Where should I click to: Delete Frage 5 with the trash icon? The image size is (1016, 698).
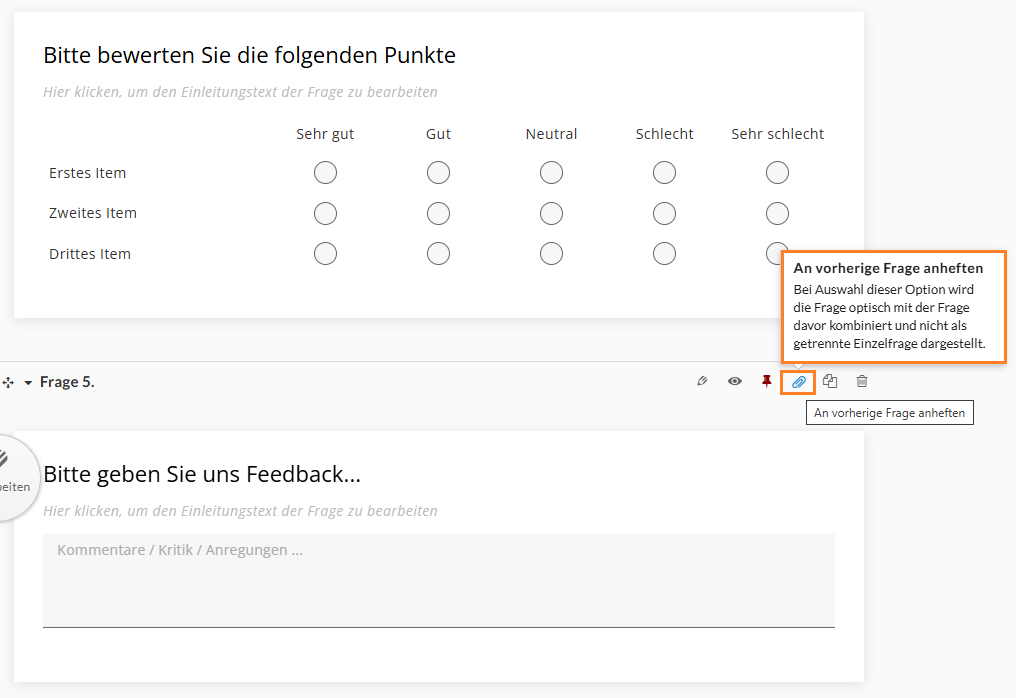(x=862, y=381)
